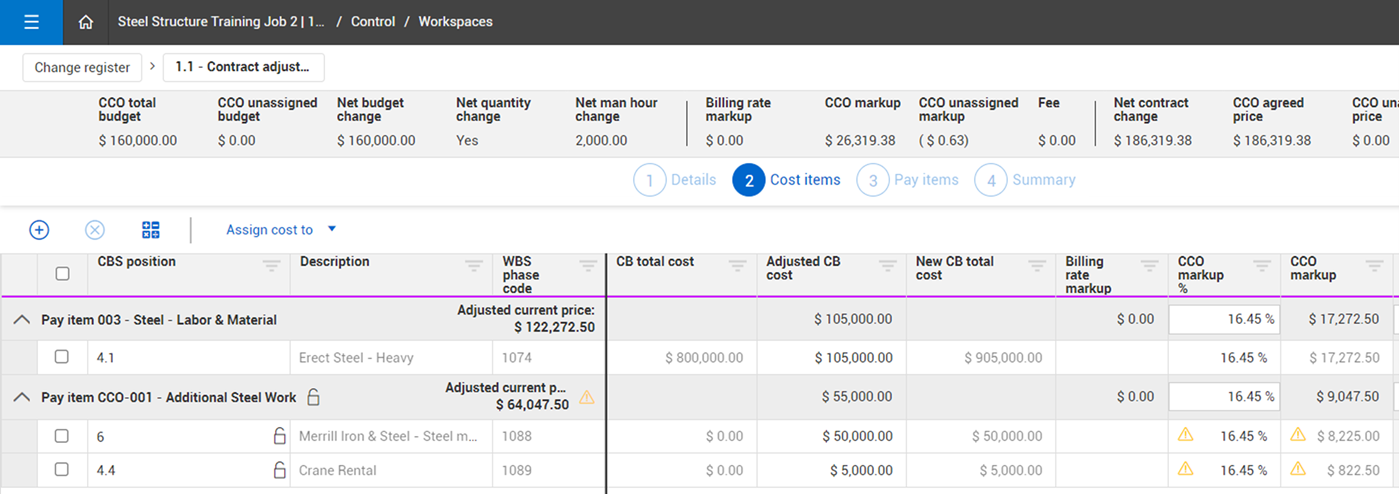Collapse Pay item CCO-001 group
This screenshot has width=1399, height=494.
click(21, 397)
